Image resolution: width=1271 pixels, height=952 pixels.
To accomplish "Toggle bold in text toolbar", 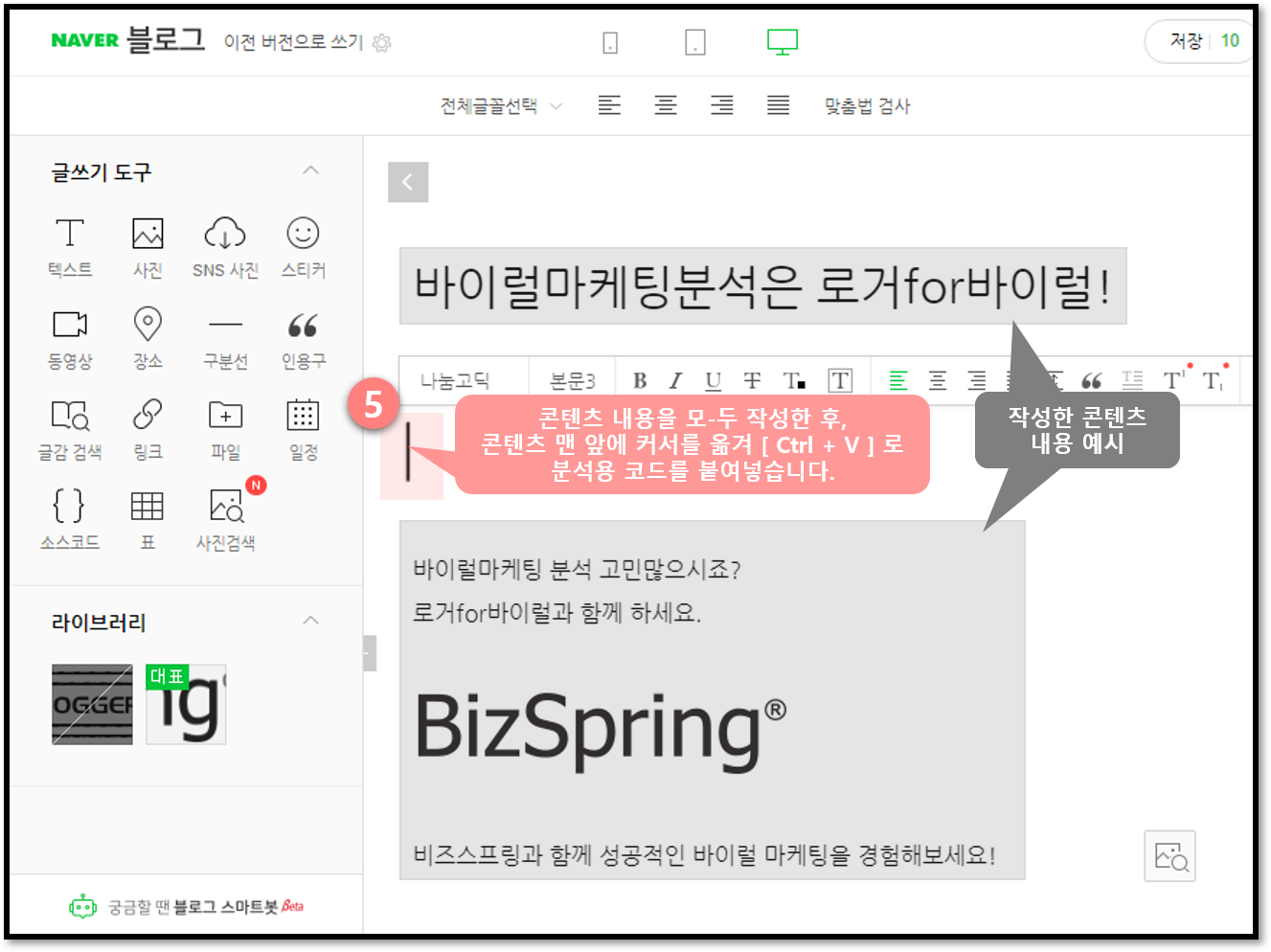I will tap(640, 381).
